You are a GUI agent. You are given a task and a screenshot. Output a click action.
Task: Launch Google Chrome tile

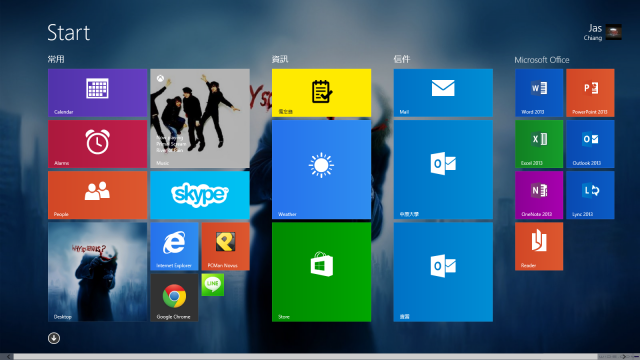[174, 298]
